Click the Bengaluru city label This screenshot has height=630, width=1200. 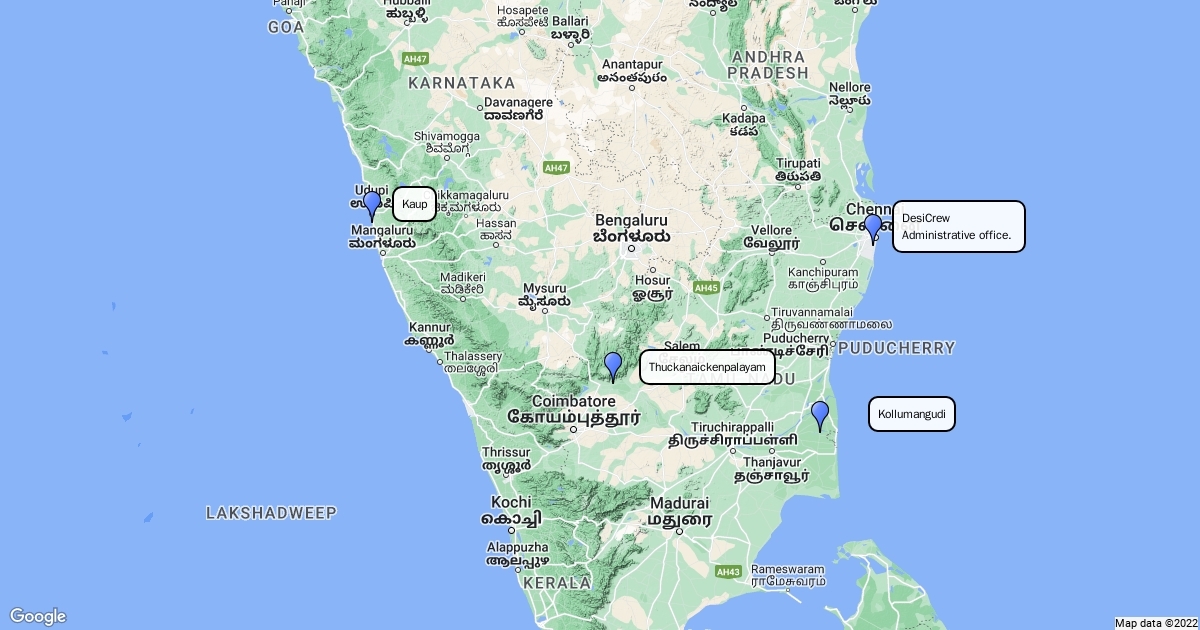631,219
